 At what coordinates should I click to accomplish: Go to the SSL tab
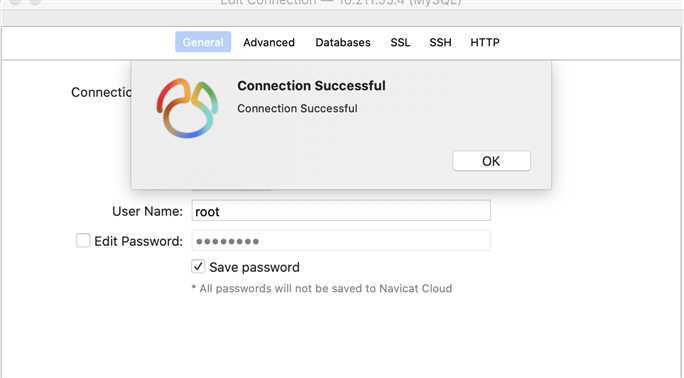click(400, 42)
